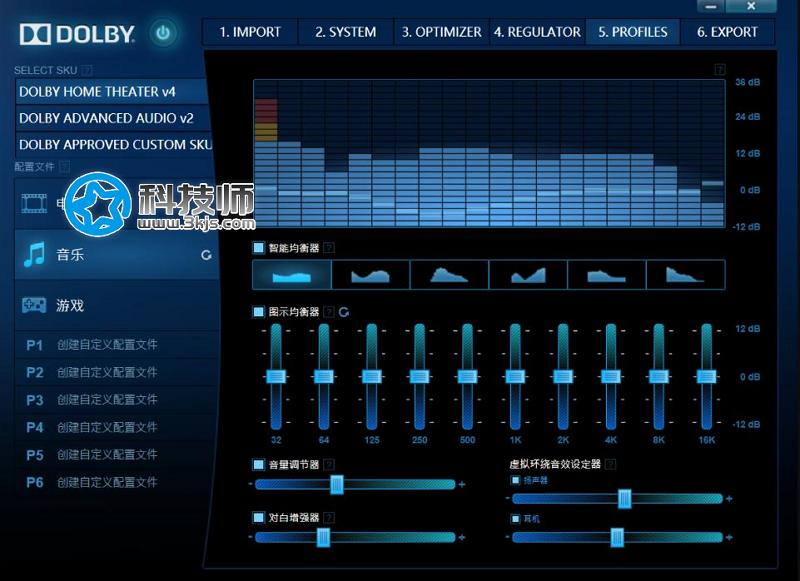Click the 对白增强器 slider handle
This screenshot has height=581, width=800.
(323, 537)
